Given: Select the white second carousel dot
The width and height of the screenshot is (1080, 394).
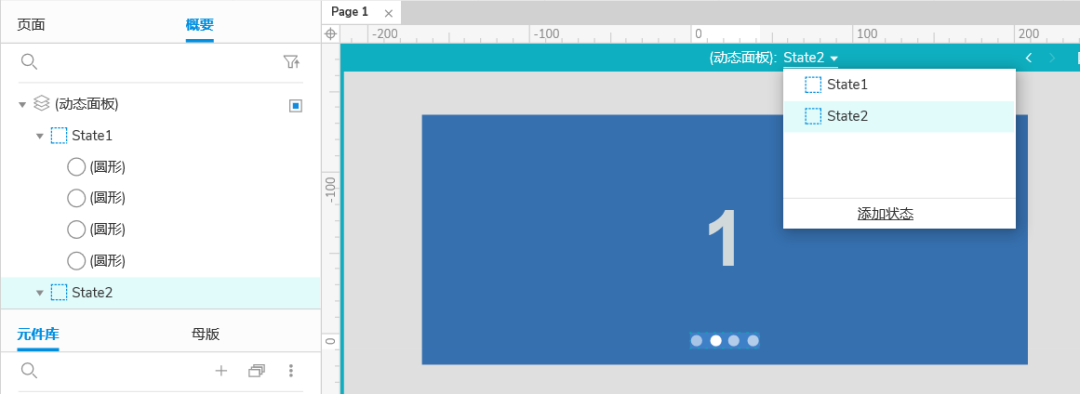Looking at the screenshot, I should pos(716,340).
